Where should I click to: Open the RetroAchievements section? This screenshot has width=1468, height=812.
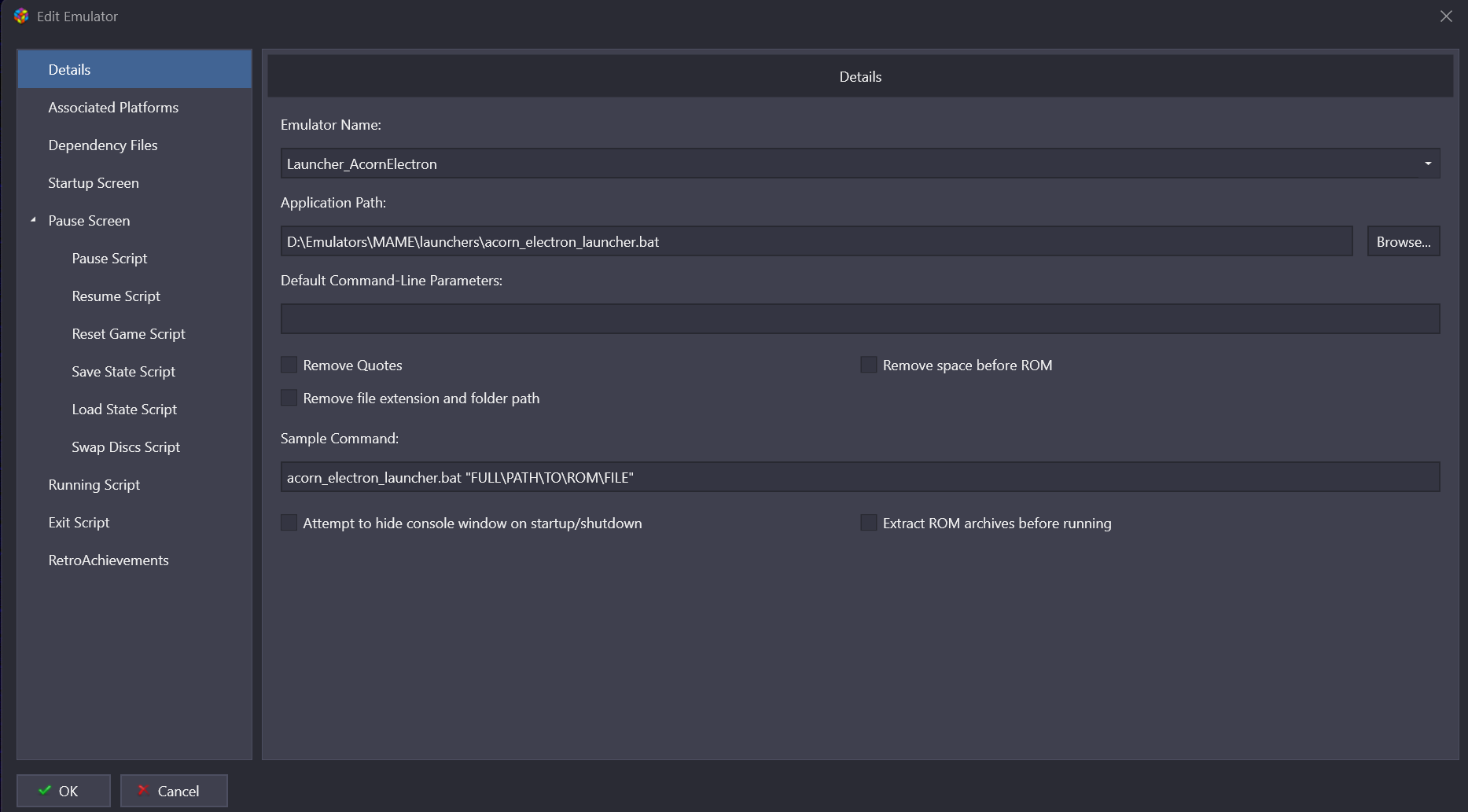tap(109, 560)
